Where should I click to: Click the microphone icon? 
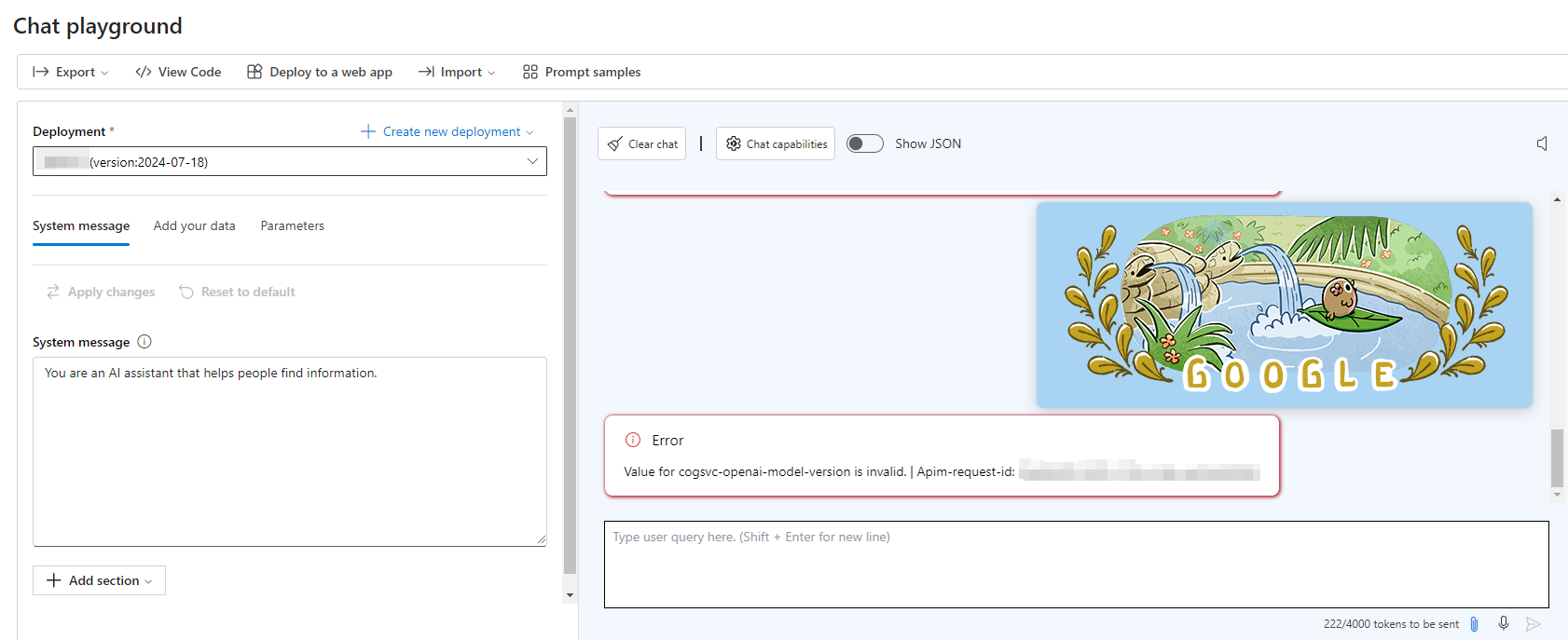[1504, 623]
